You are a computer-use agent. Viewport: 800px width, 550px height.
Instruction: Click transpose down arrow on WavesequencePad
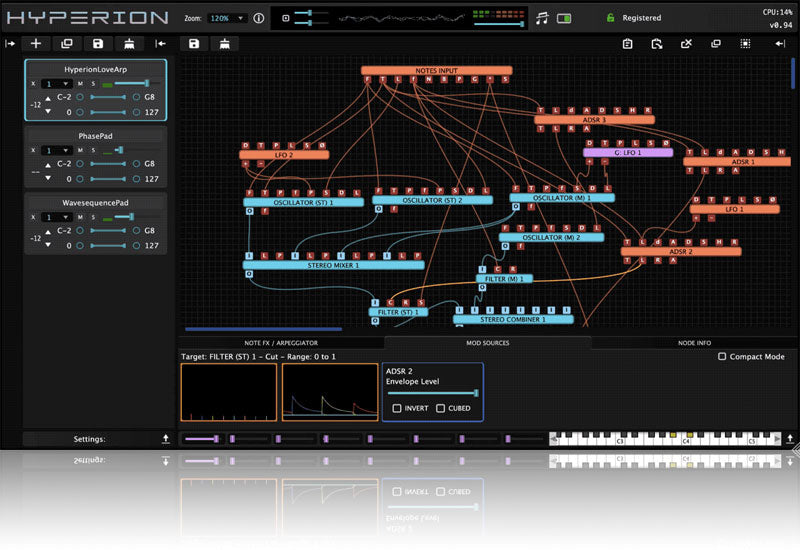(x=48, y=245)
